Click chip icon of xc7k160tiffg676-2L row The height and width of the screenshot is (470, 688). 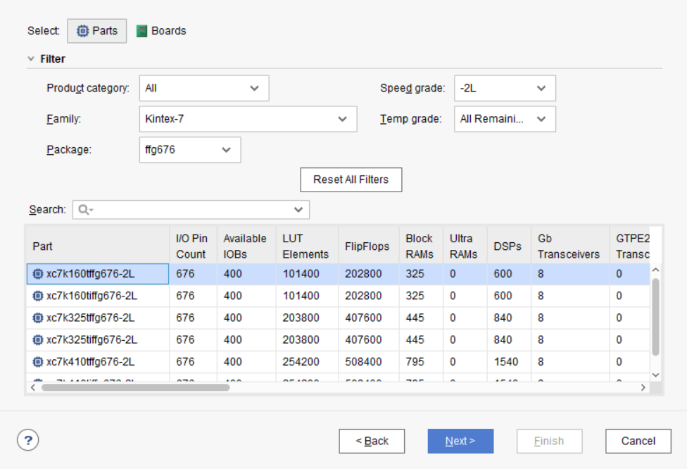click(38, 295)
